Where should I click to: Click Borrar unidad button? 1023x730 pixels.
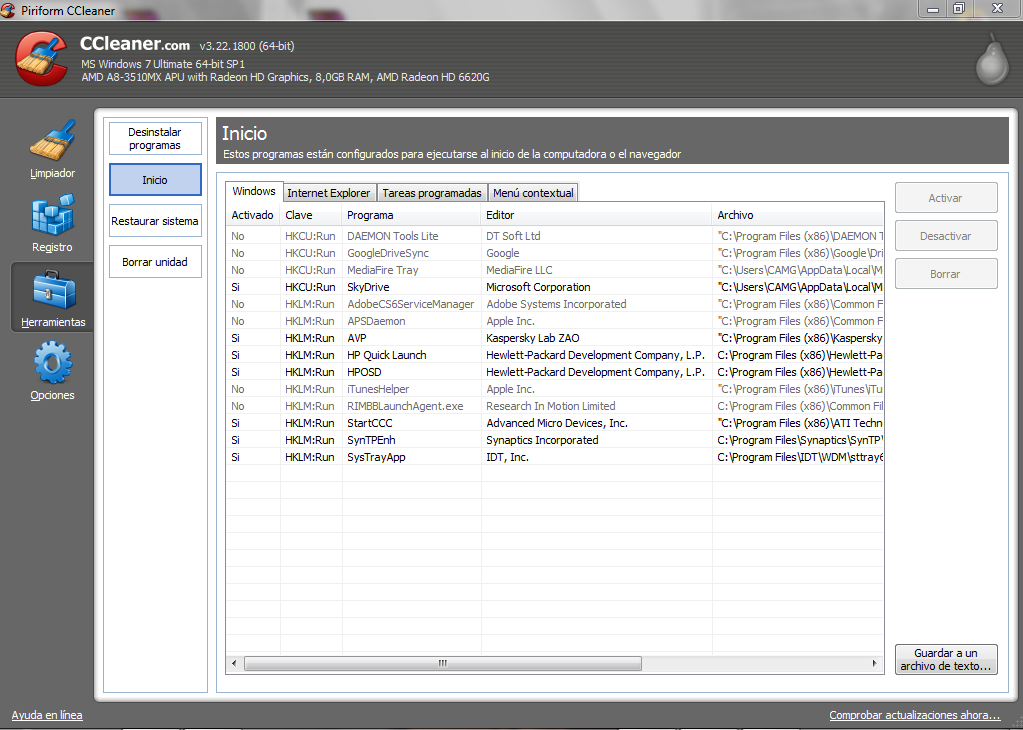pyautogui.click(x=155, y=262)
